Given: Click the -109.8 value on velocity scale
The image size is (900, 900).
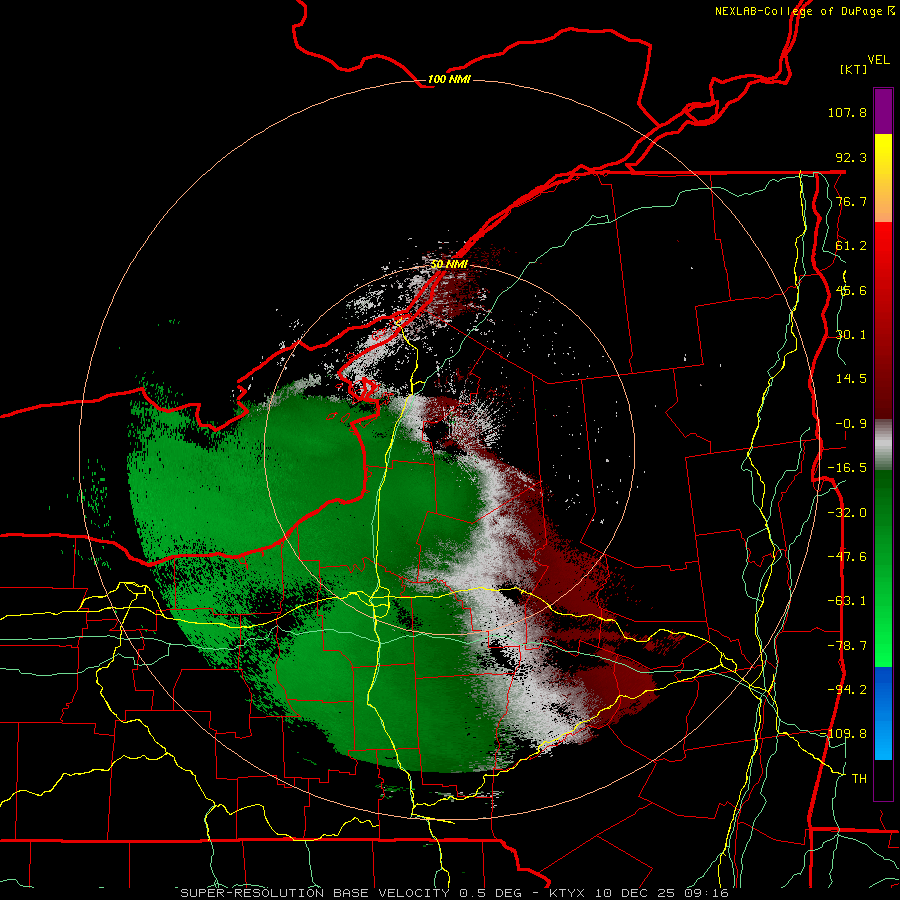Looking at the screenshot, I should click(x=844, y=734).
